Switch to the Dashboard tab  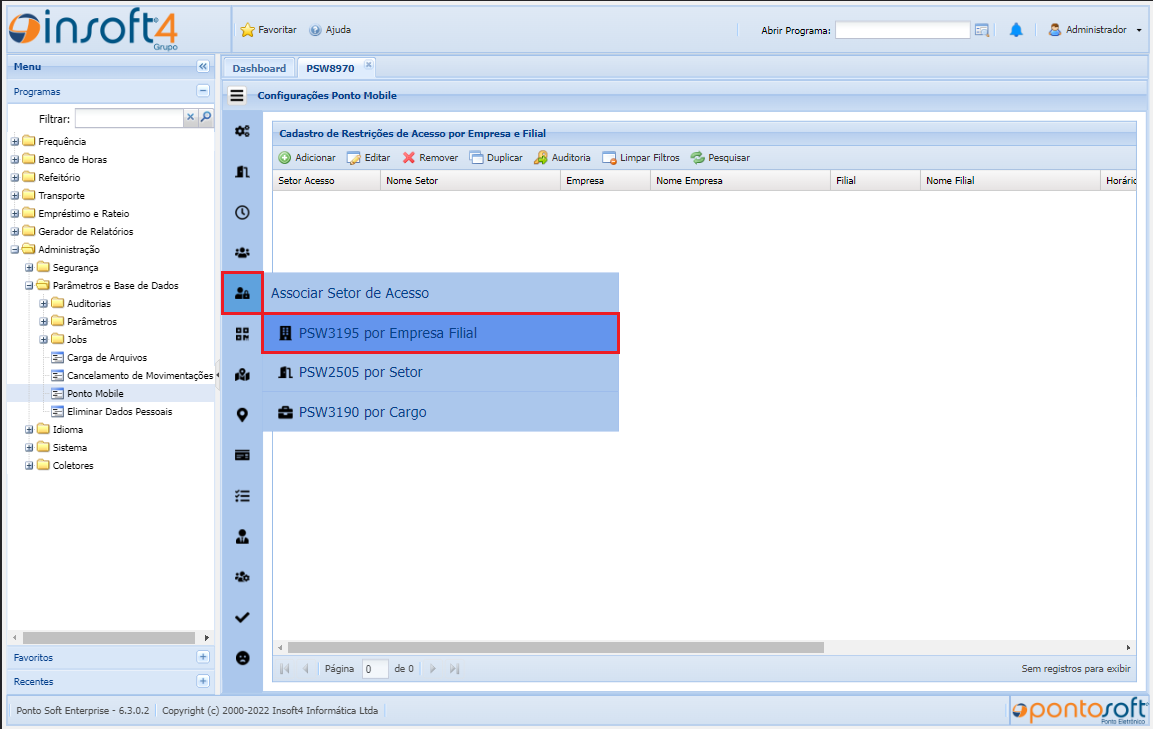pos(259,68)
